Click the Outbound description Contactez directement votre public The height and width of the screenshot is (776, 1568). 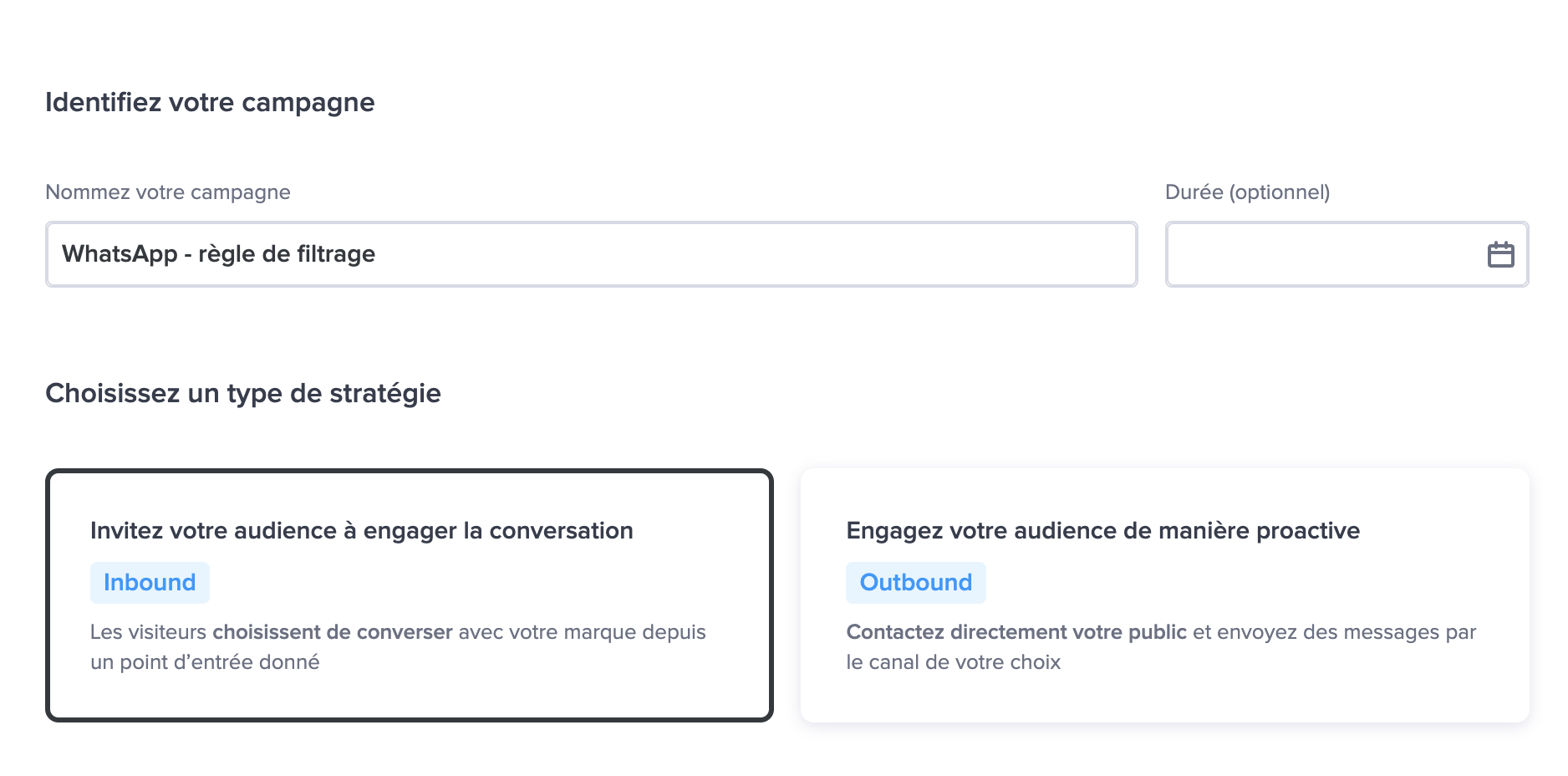click(x=1161, y=647)
